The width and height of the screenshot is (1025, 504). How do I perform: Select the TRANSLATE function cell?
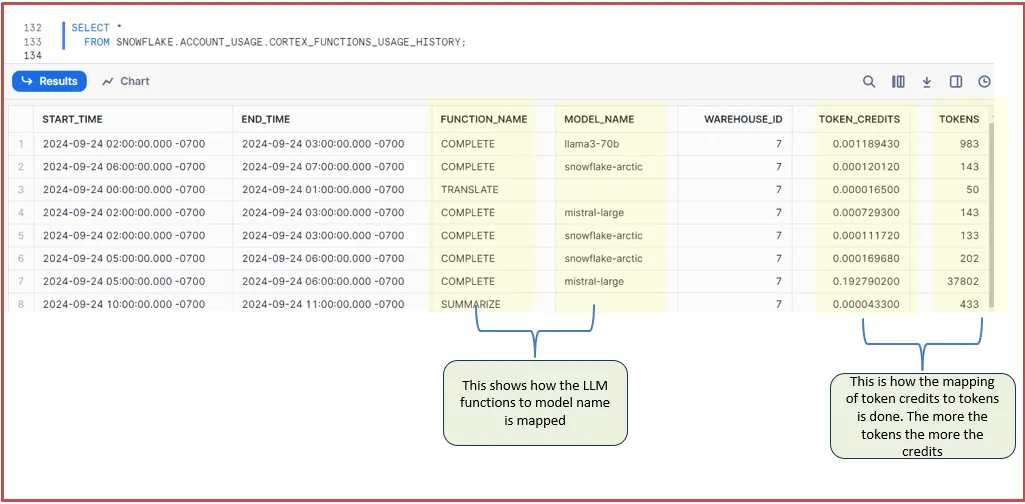469,190
